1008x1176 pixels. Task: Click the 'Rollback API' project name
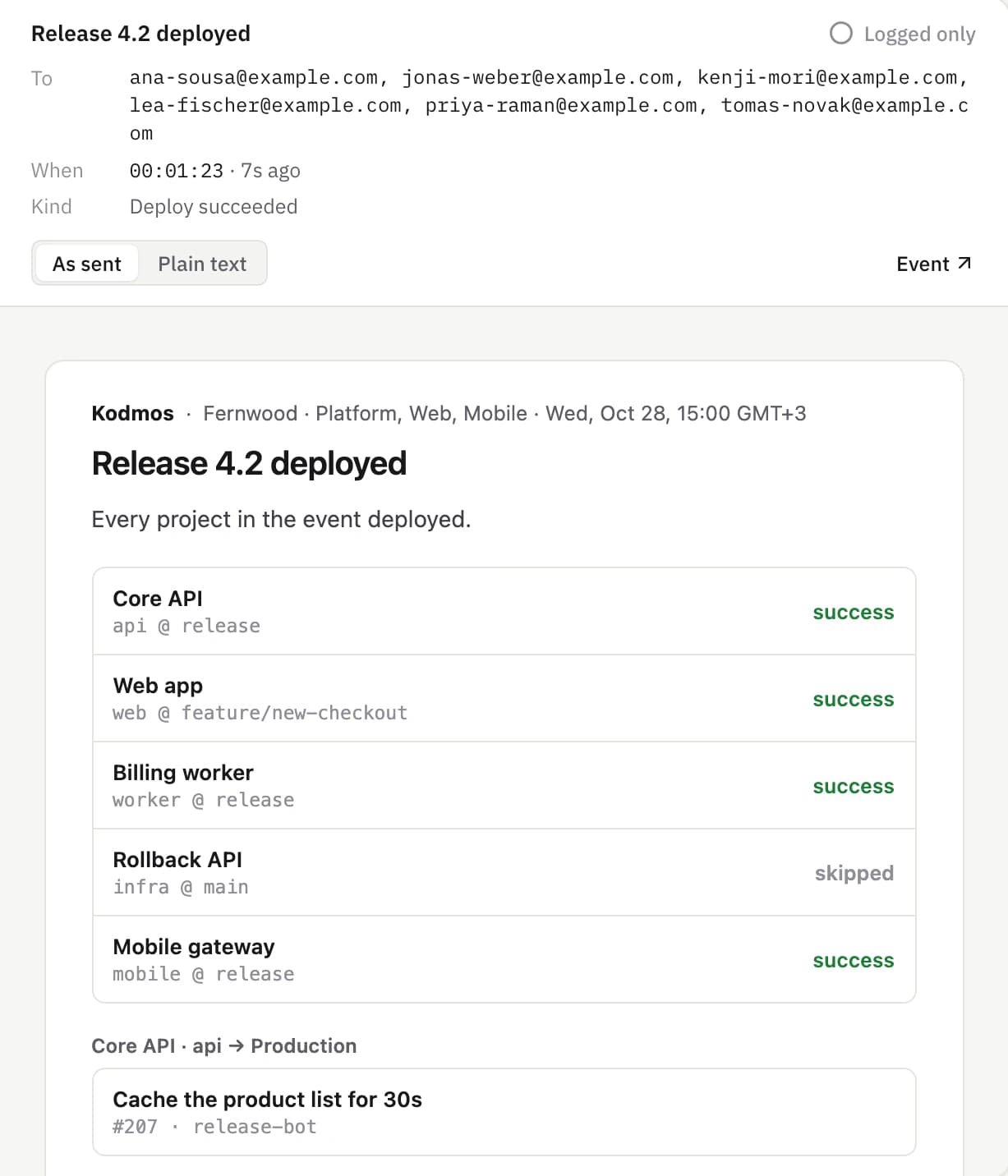(x=177, y=860)
